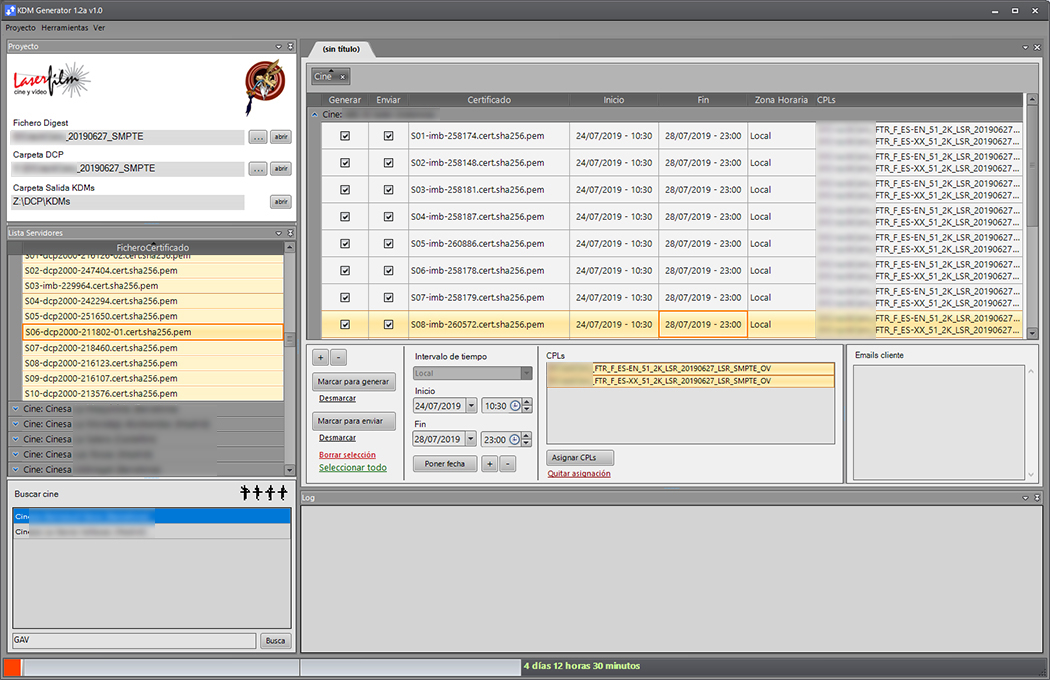Click the Seleccionar todo link
Screen dimensions: 1050x680
tap(352, 468)
